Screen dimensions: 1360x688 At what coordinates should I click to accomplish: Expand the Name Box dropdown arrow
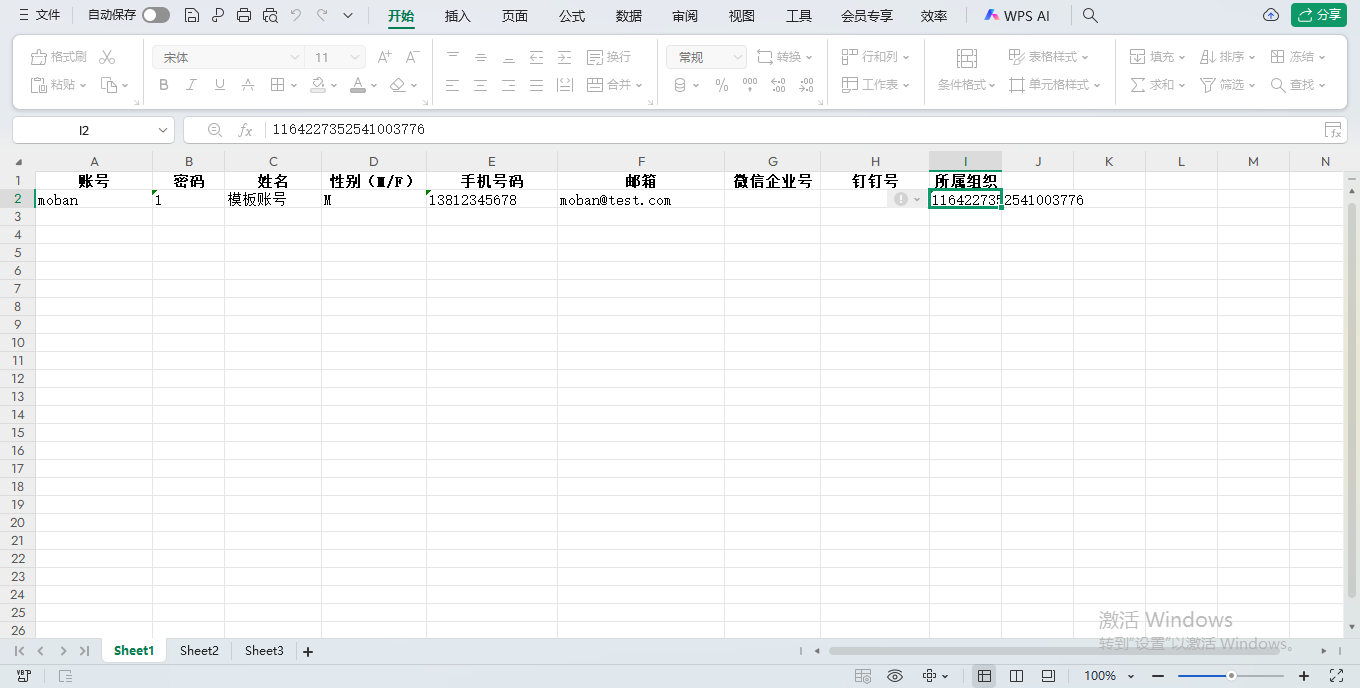[163, 130]
